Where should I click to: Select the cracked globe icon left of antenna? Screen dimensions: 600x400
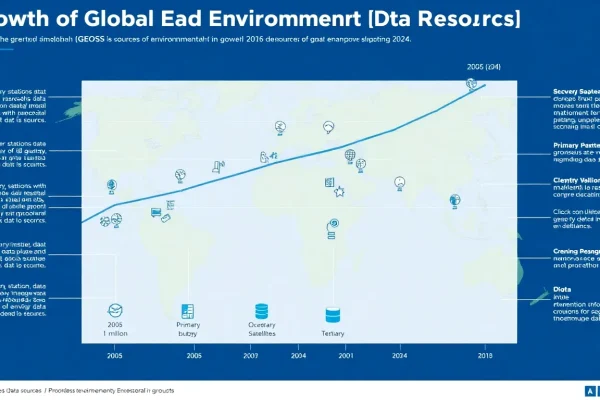tap(180, 176)
